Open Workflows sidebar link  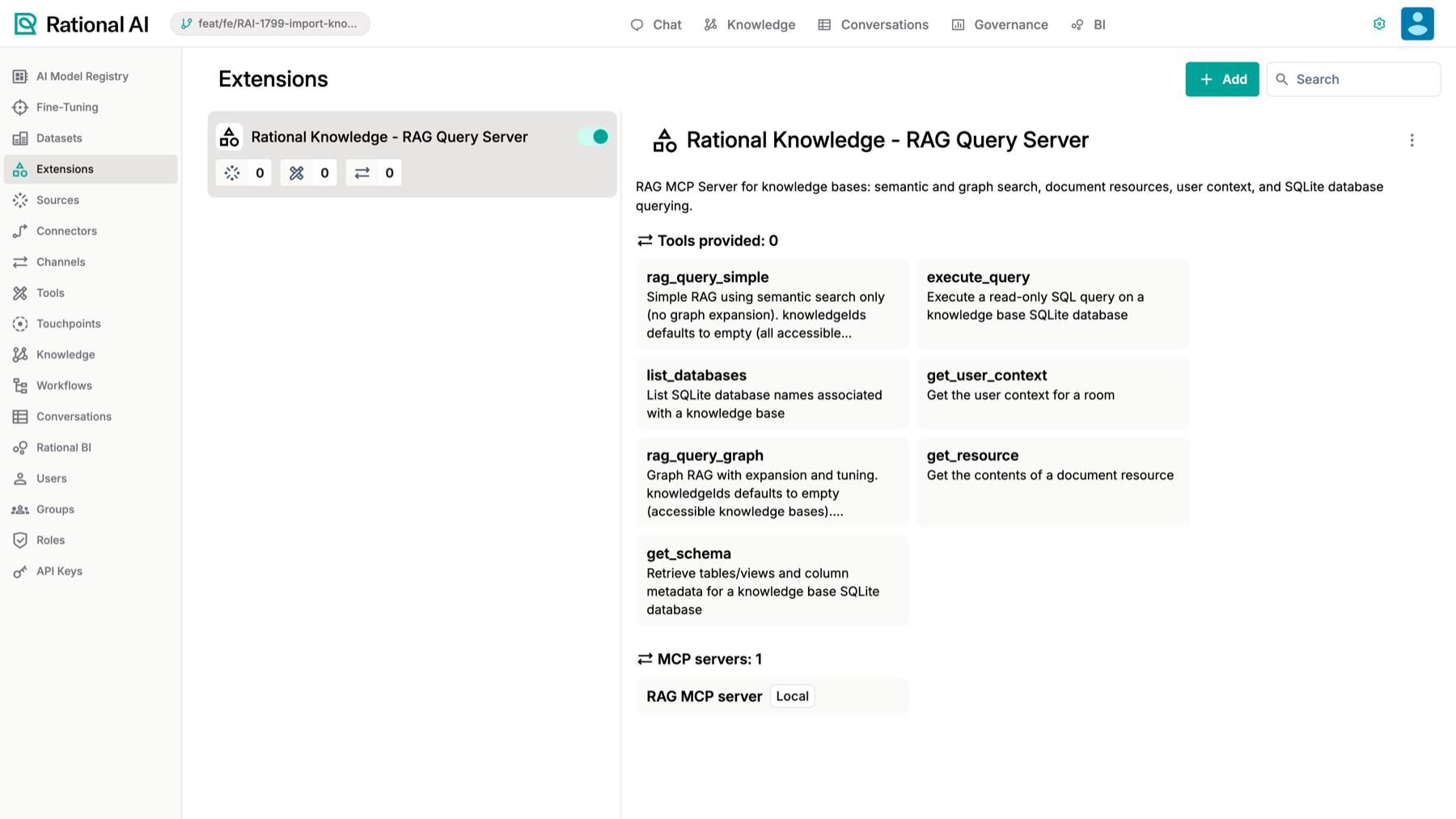91,386
